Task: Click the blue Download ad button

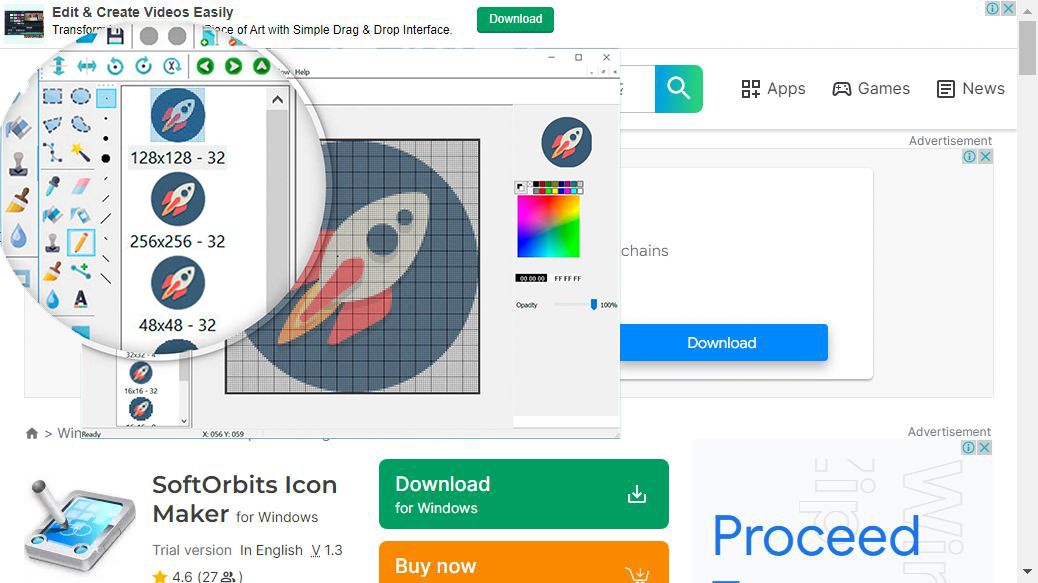Action: pos(721,343)
